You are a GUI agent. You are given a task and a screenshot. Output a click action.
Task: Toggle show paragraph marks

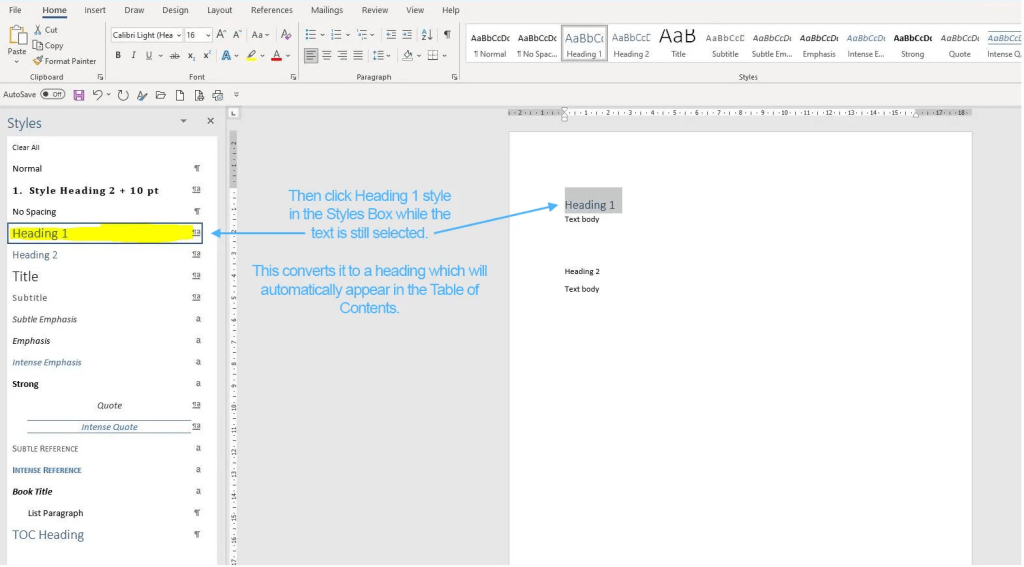(x=447, y=35)
